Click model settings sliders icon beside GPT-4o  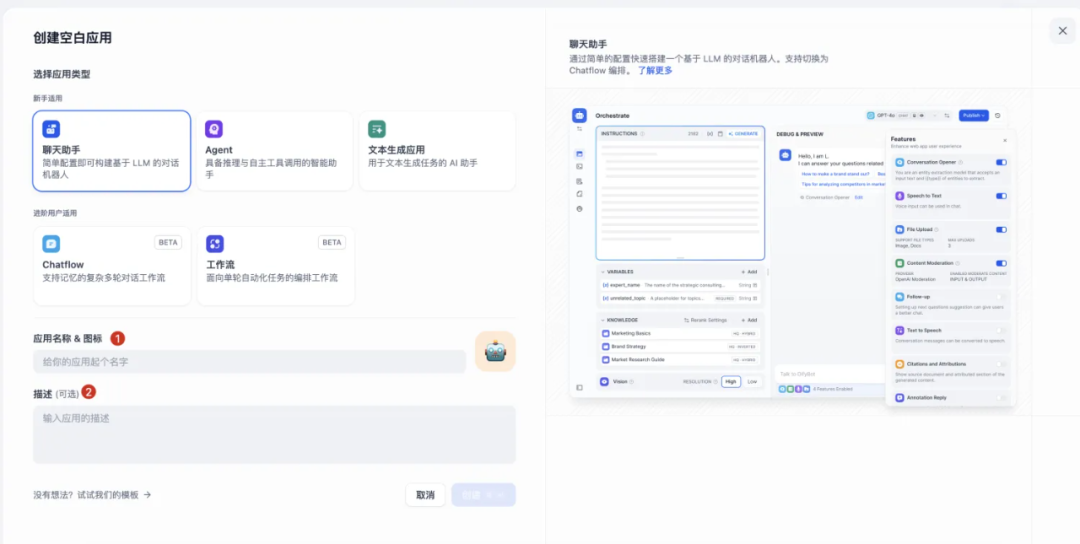click(x=947, y=115)
